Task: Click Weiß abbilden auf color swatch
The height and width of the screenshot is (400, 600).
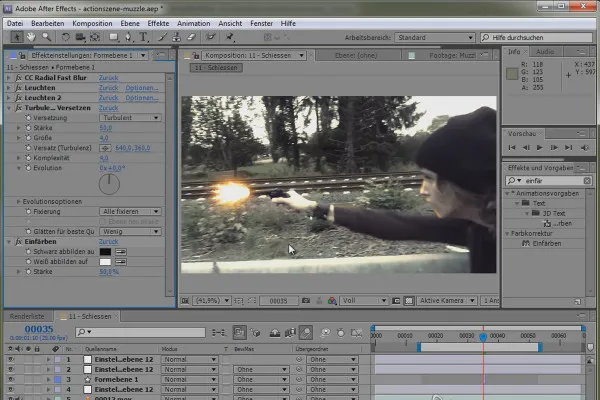Action: pyautogui.click(x=105, y=262)
